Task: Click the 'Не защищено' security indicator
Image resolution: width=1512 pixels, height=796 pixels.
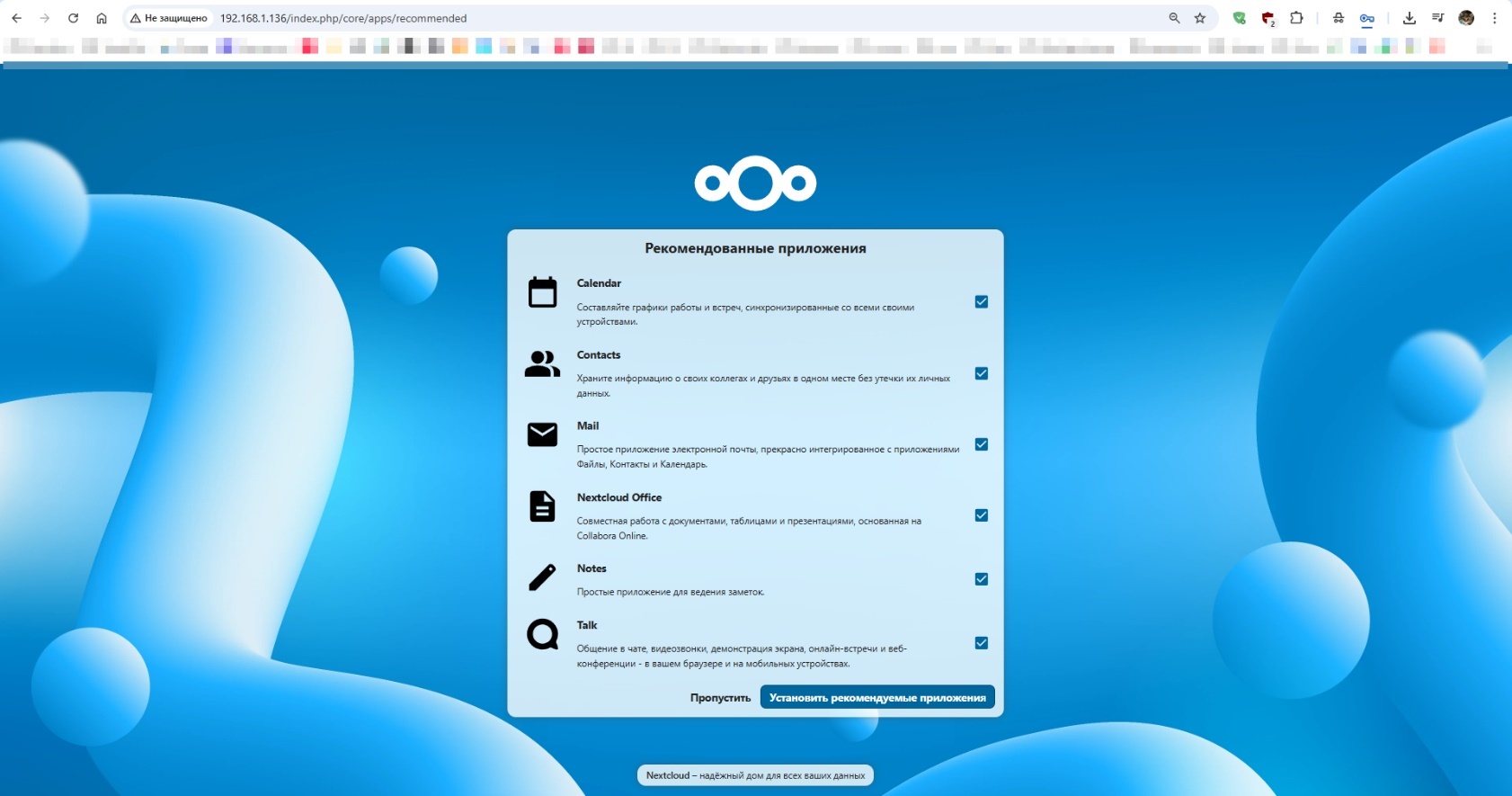Action: point(169,18)
